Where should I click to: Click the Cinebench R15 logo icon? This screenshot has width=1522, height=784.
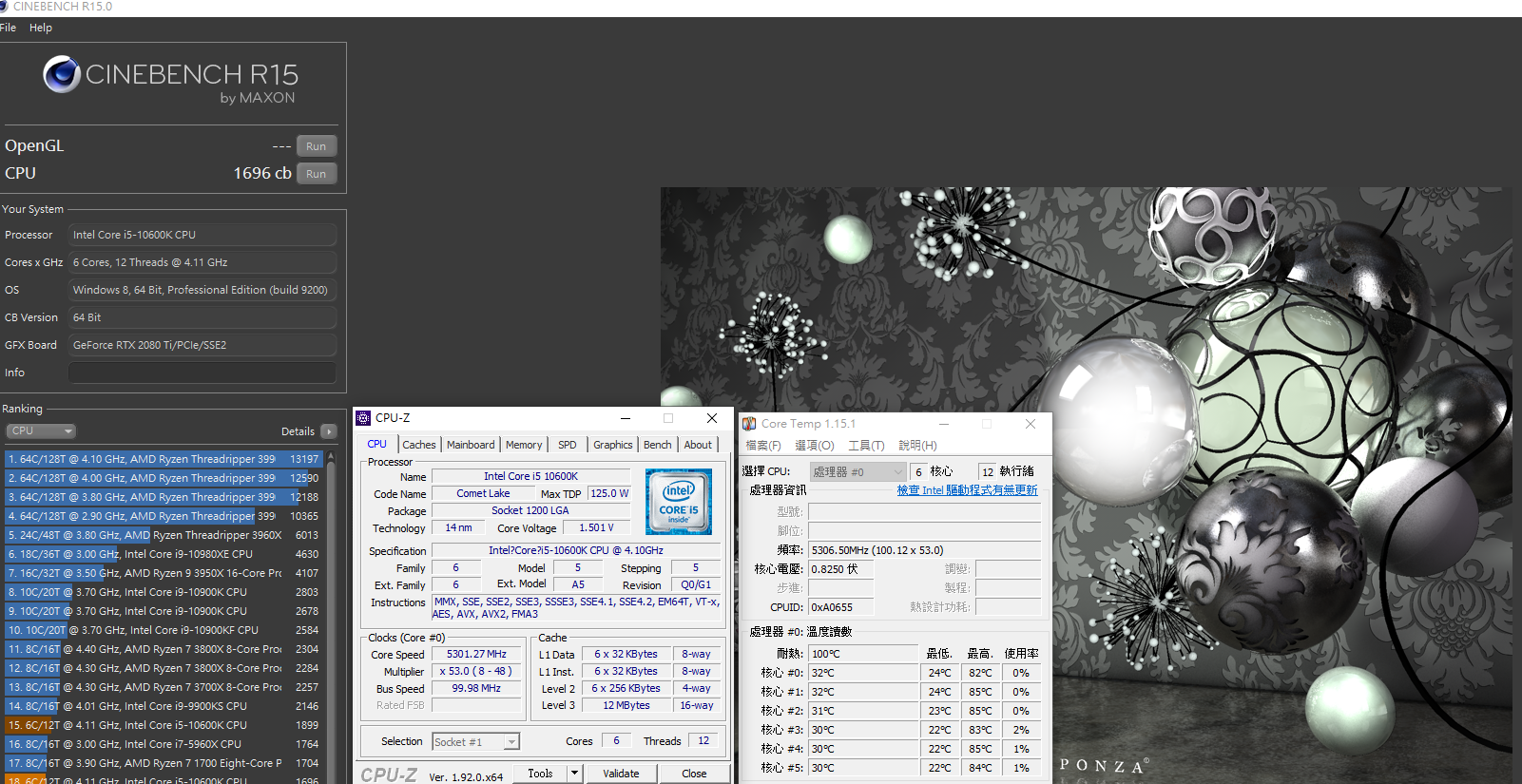pos(62,74)
